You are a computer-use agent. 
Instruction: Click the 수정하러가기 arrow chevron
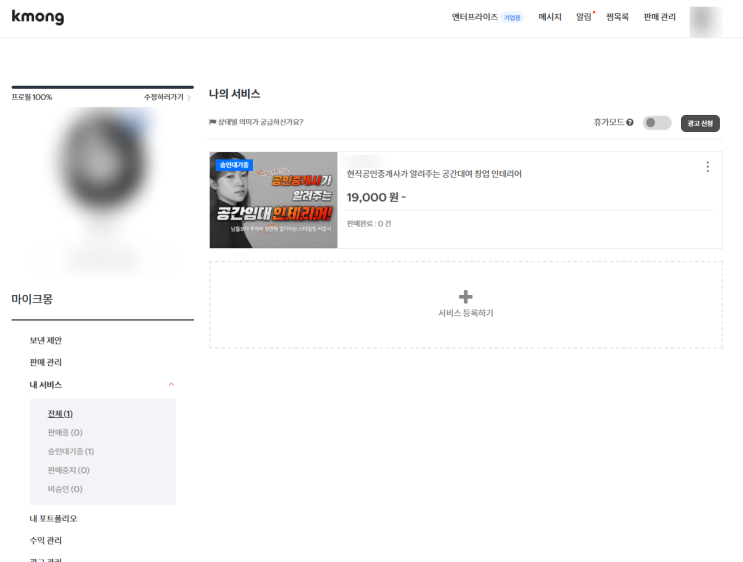click(189, 97)
